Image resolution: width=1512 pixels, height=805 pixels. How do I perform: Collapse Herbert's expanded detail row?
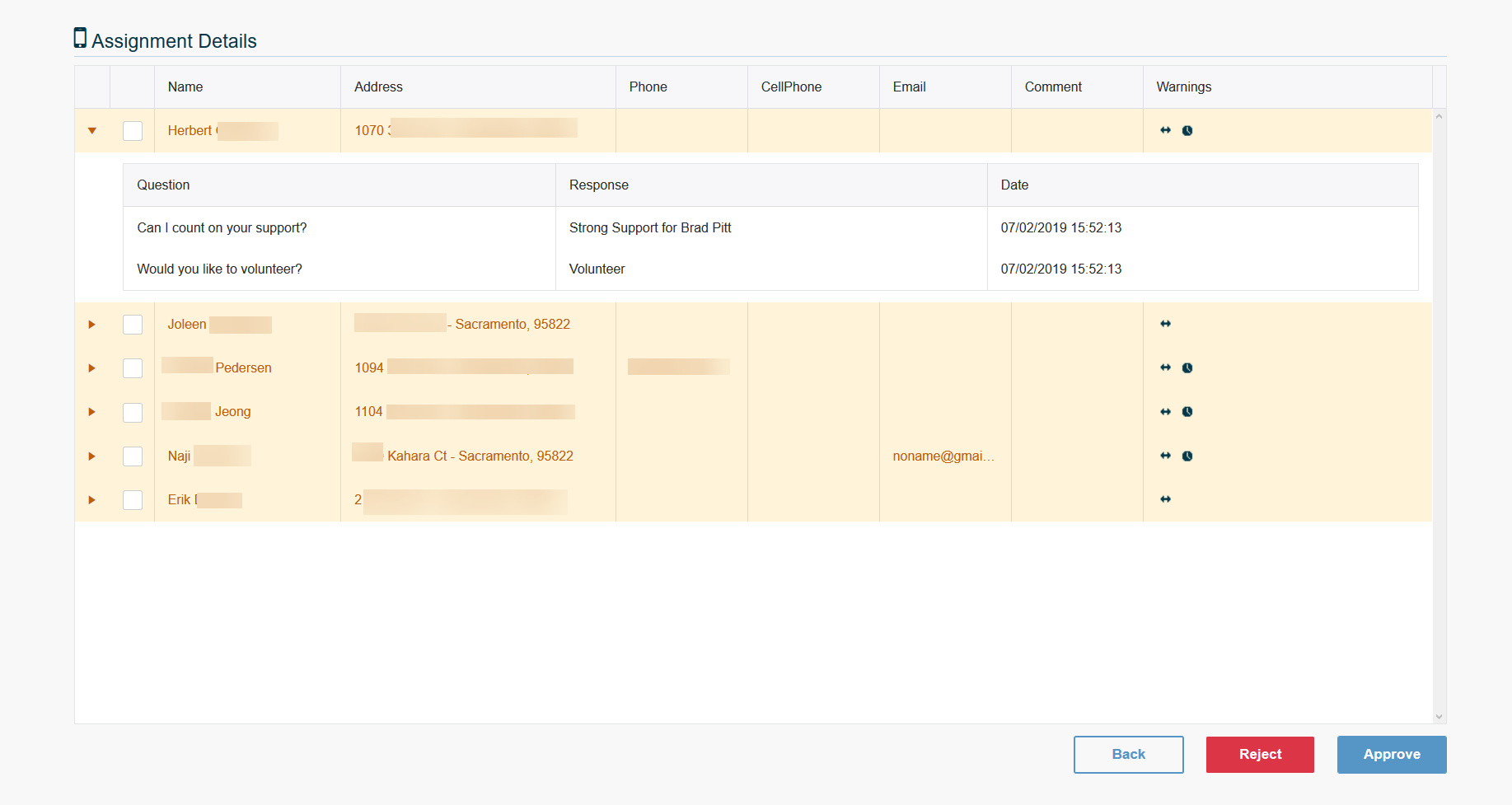pyautogui.click(x=92, y=131)
